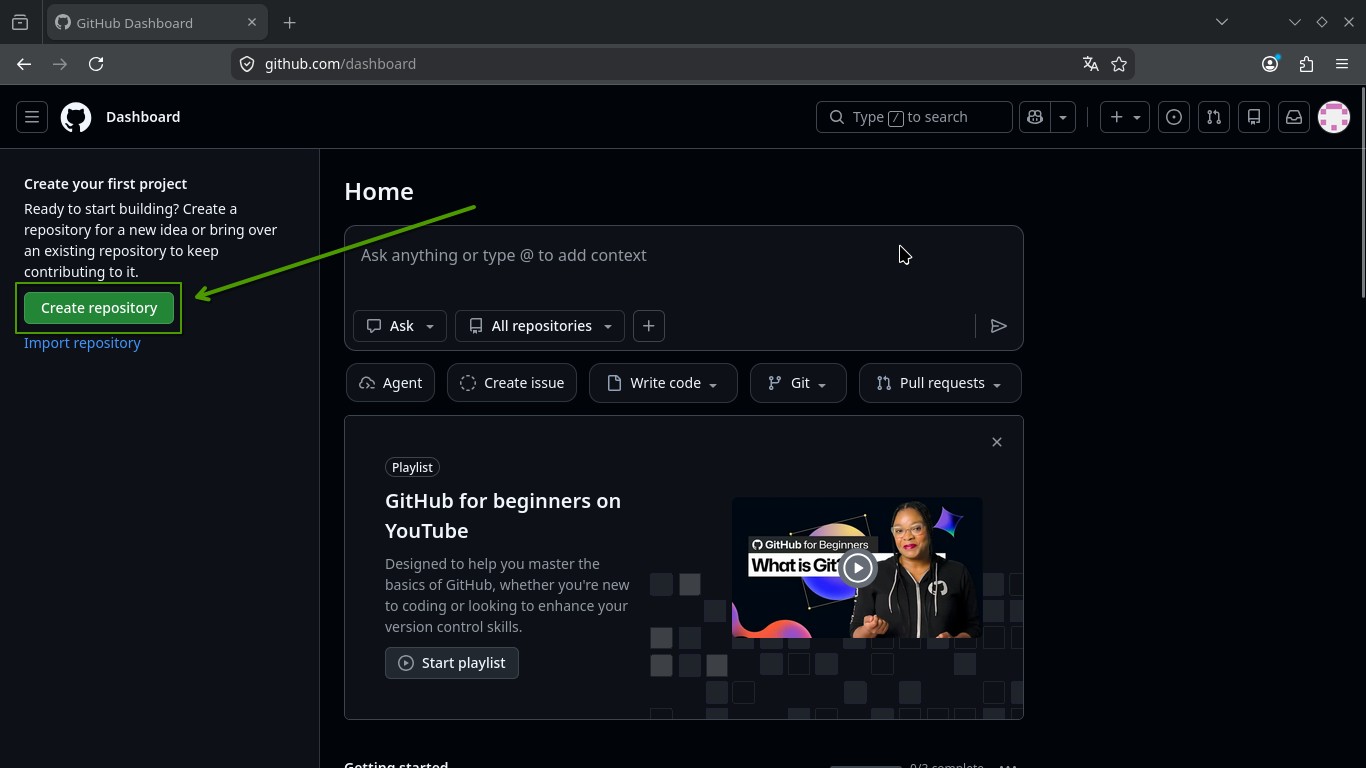The width and height of the screenshot is (1366, 768).
Task: Focus the Type / to search field
Action: pos(914,117)
